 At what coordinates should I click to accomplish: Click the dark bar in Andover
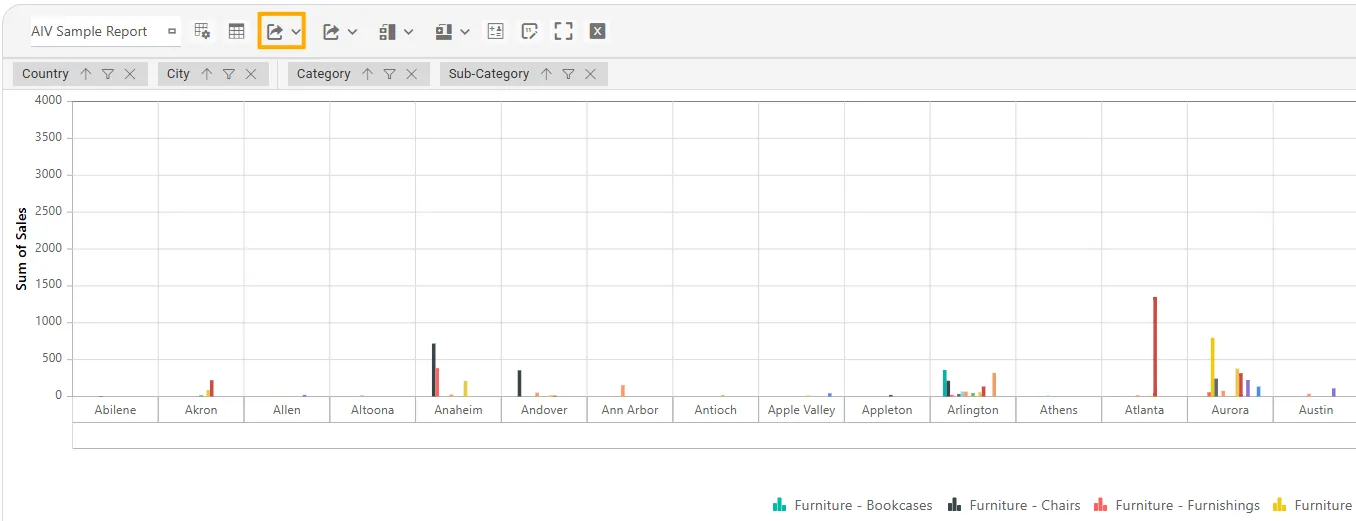[x=519, y=383]
